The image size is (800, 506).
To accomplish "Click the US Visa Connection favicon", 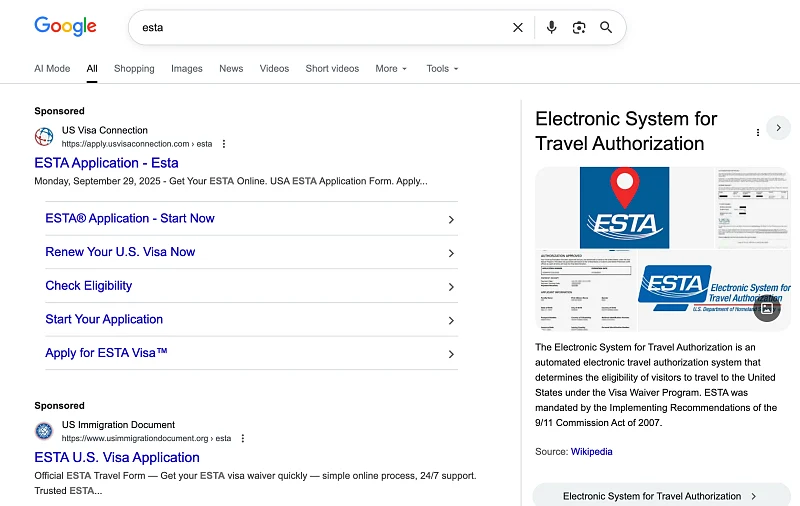I will coord(44,137).
